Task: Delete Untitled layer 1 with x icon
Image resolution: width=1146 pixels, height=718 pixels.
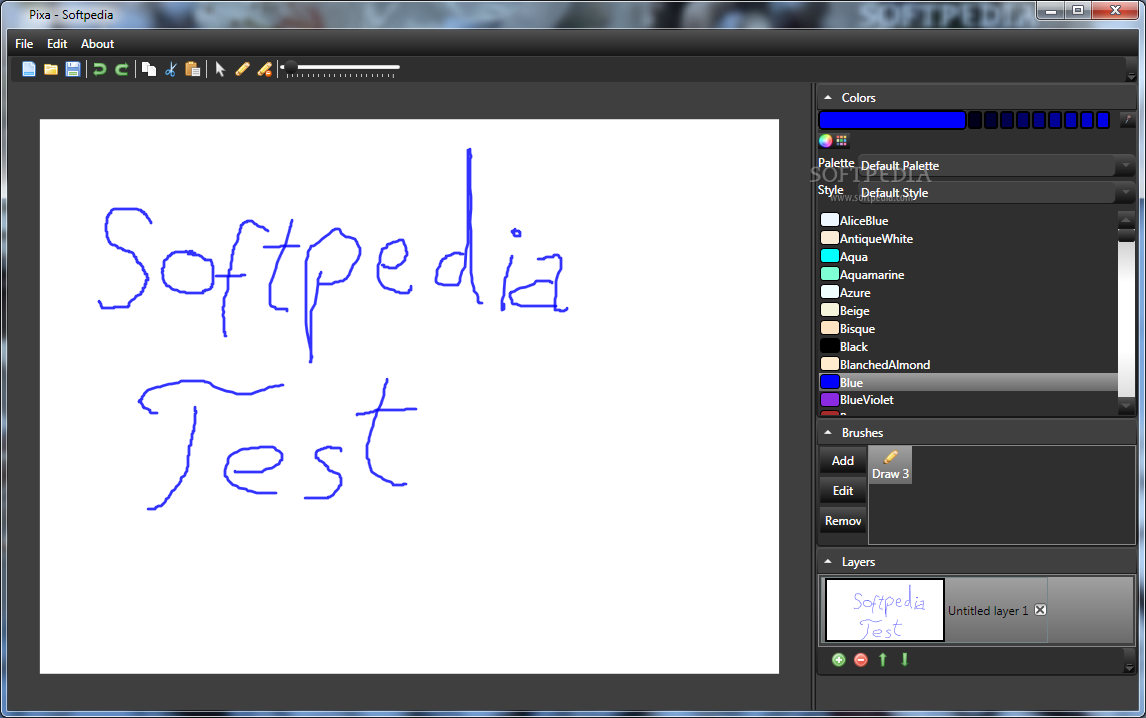Action: click(1040, 610)
